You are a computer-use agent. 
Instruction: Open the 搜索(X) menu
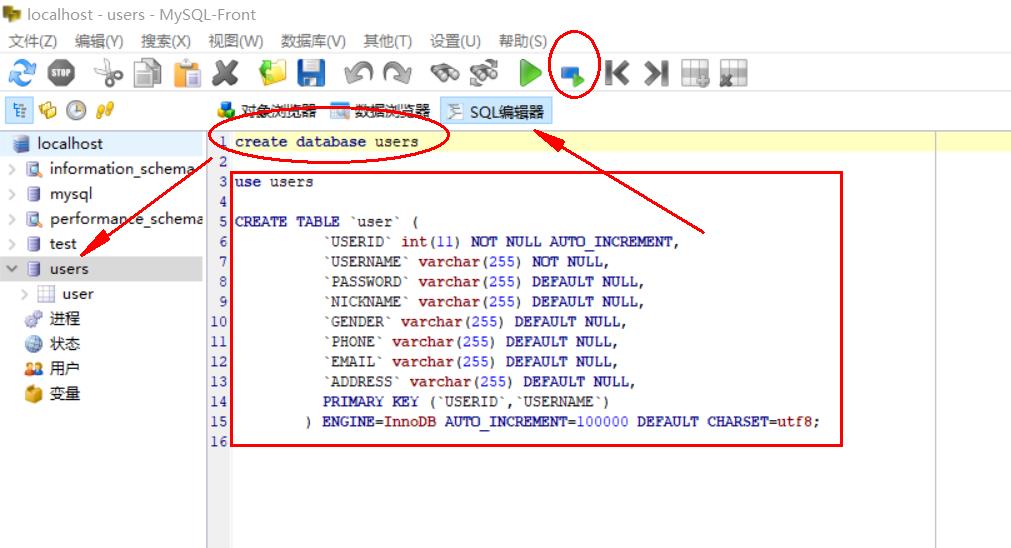166,41
